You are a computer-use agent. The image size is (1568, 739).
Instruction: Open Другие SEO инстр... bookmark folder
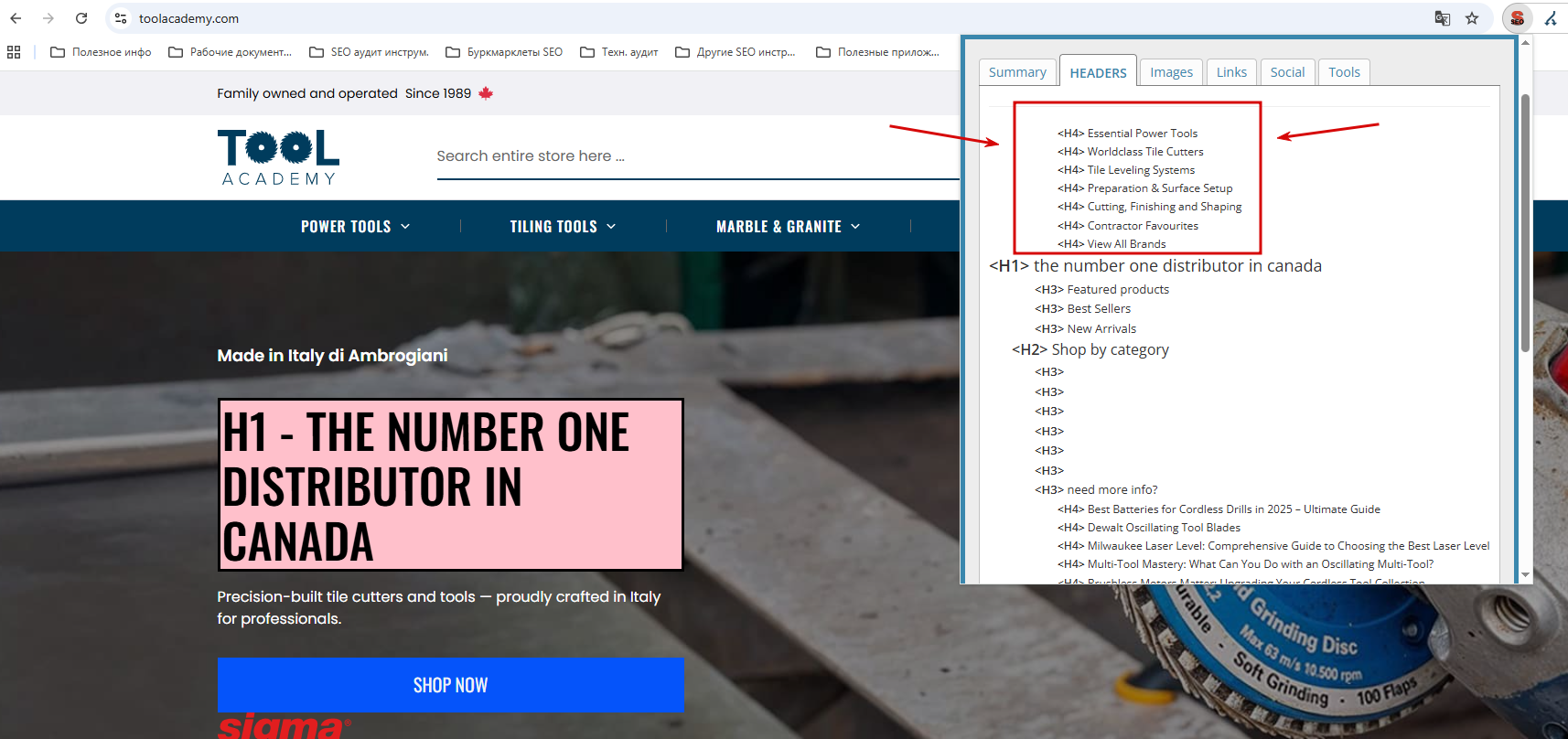[x=736, y=52]
